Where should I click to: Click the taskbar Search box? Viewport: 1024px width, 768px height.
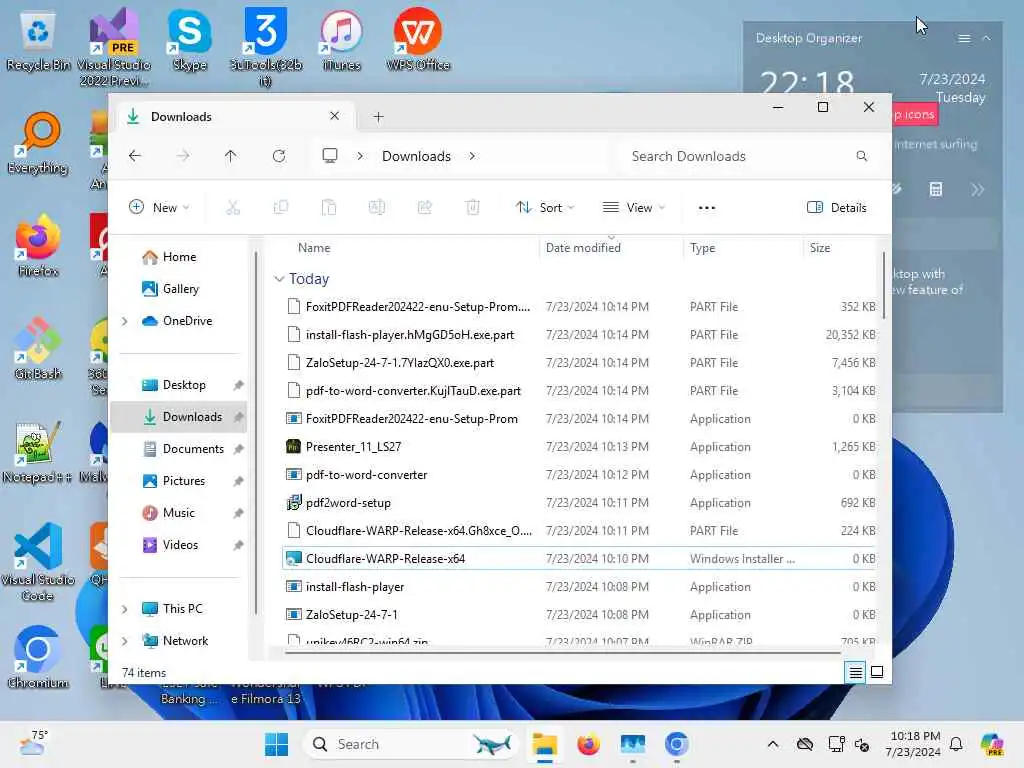[x=410, y=744]
